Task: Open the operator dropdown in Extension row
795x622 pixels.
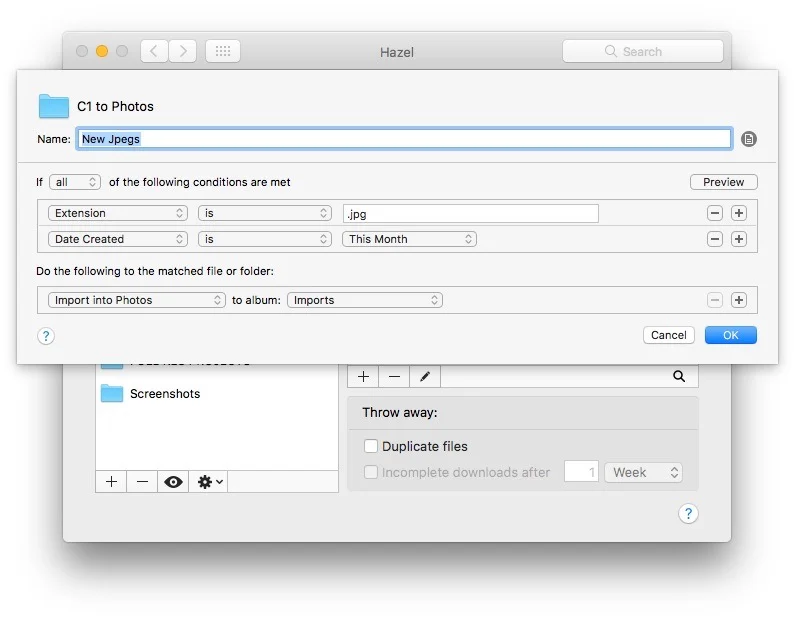Action: [x=265, y=213]
